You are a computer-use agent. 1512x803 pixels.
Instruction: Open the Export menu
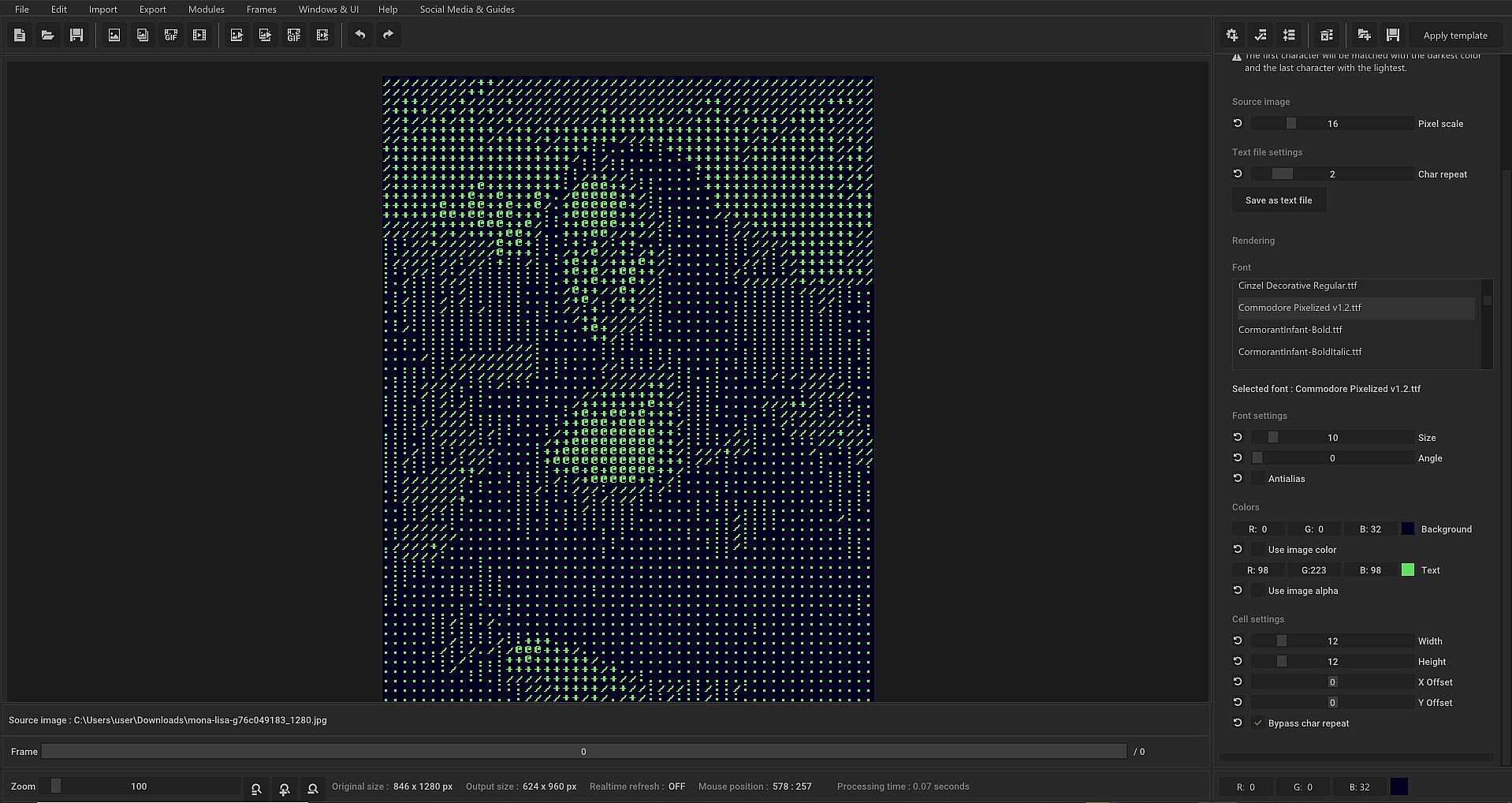click(x=152, y=9)
